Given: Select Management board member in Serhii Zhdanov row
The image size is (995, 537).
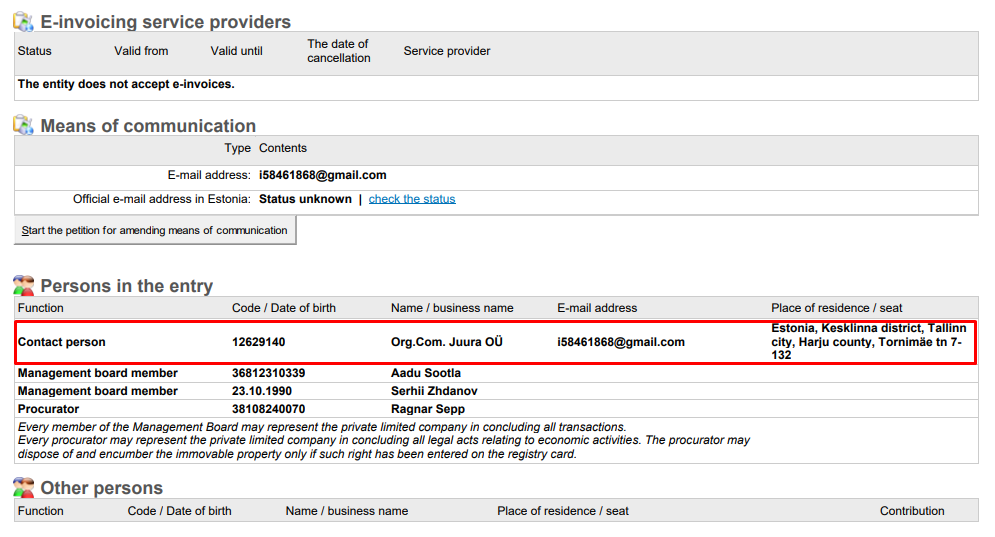Looking at the screenshot, I should (x=98, y=391).
